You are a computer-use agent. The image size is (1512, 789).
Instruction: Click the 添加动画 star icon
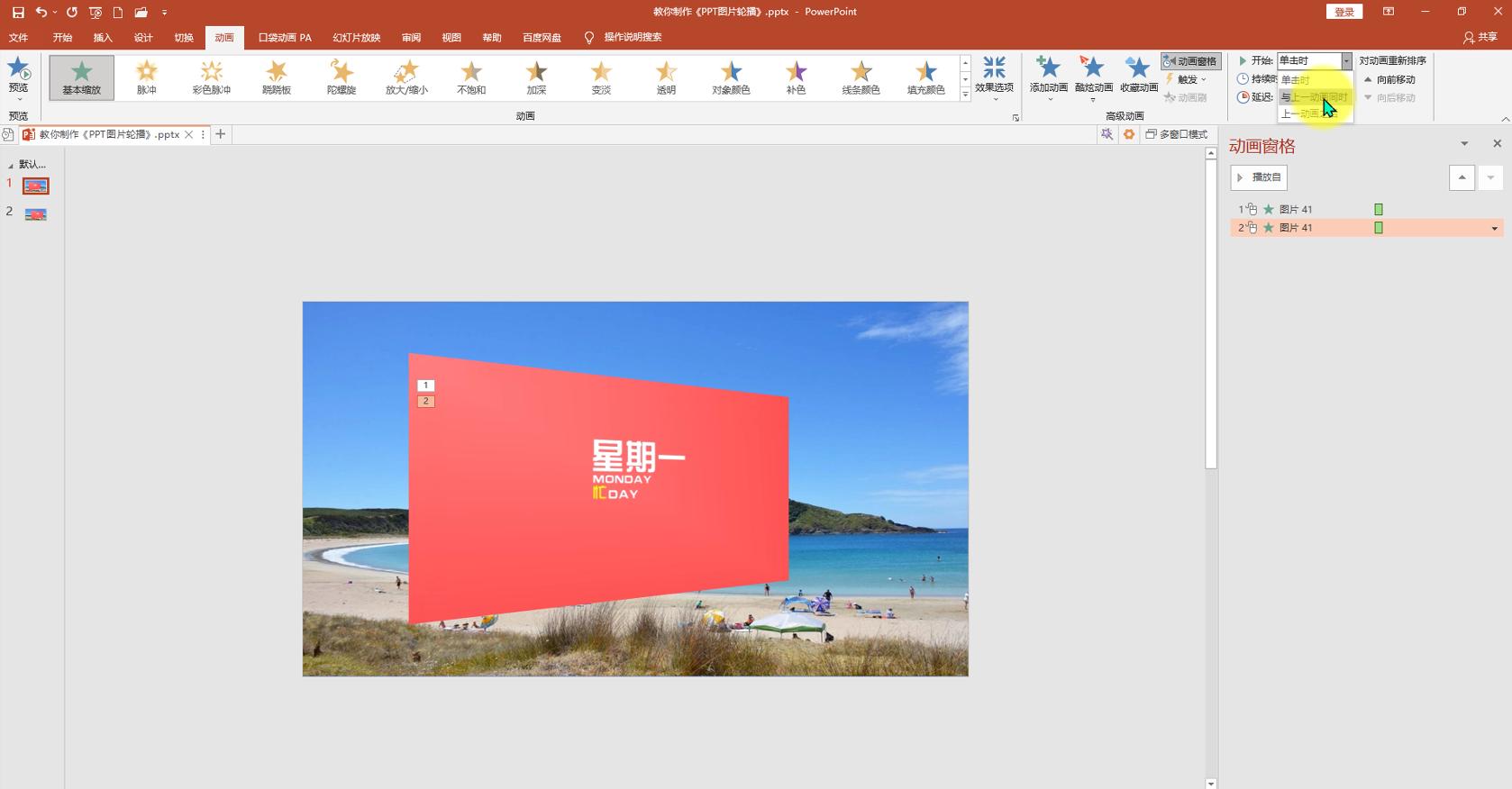[1048, 68]
